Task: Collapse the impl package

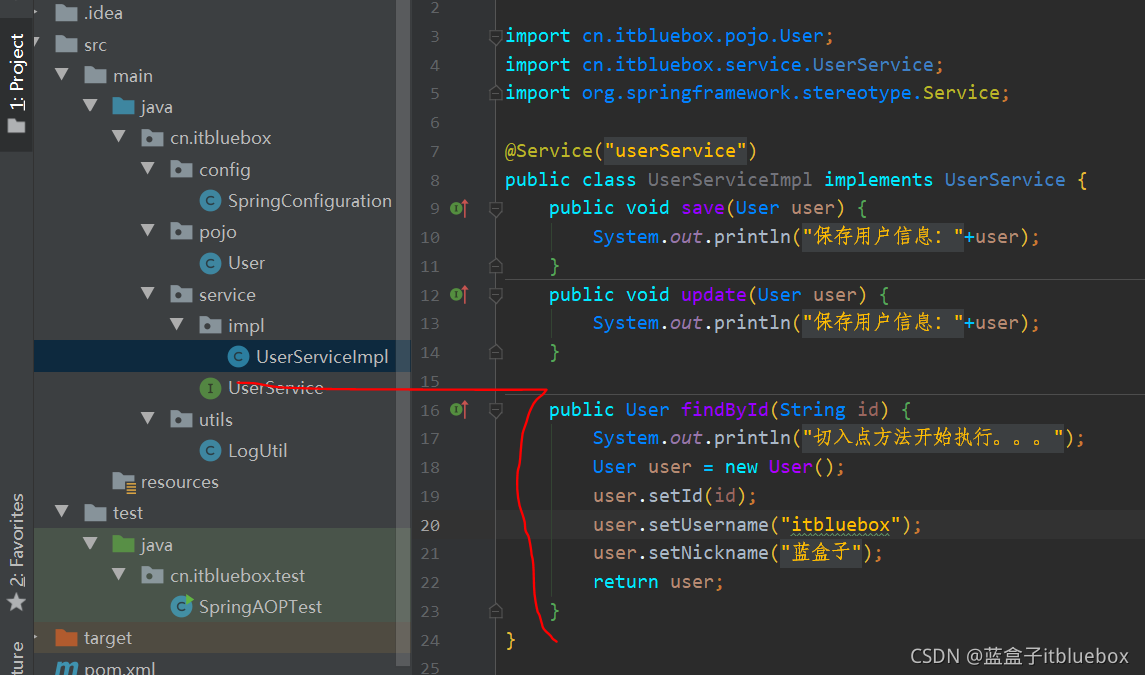Action: [177, 324]
